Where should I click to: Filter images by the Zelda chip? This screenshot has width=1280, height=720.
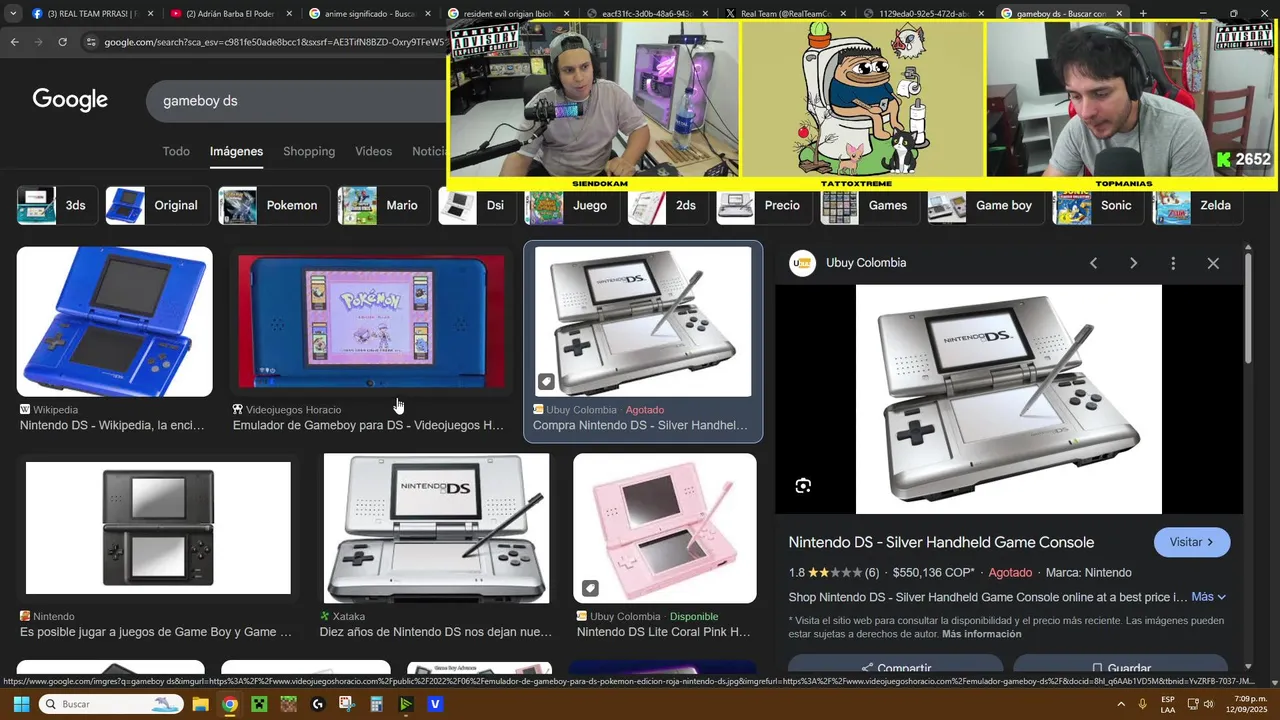pos(1197,205)
